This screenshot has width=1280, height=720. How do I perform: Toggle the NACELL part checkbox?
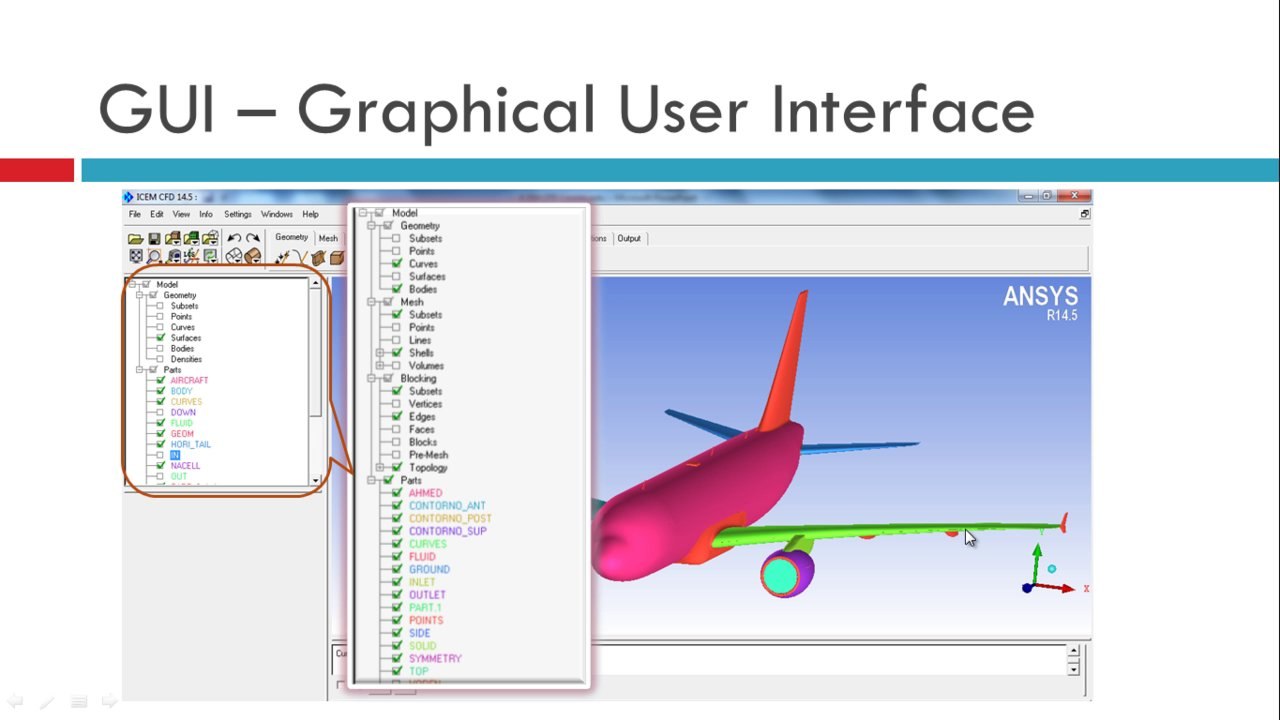tap(160, 465)
